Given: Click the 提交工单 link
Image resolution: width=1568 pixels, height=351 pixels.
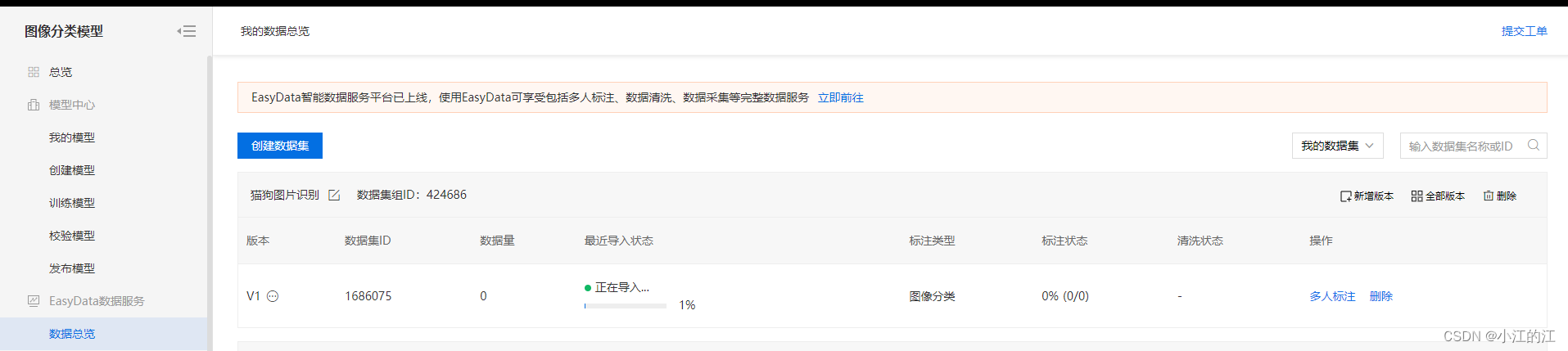Looking at the screenshot, I should [1524, 31].
